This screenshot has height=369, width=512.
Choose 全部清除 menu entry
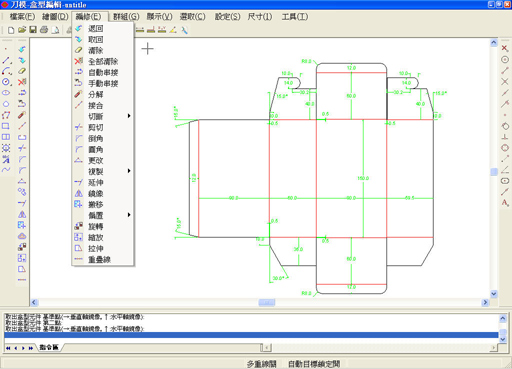(103, 61)
